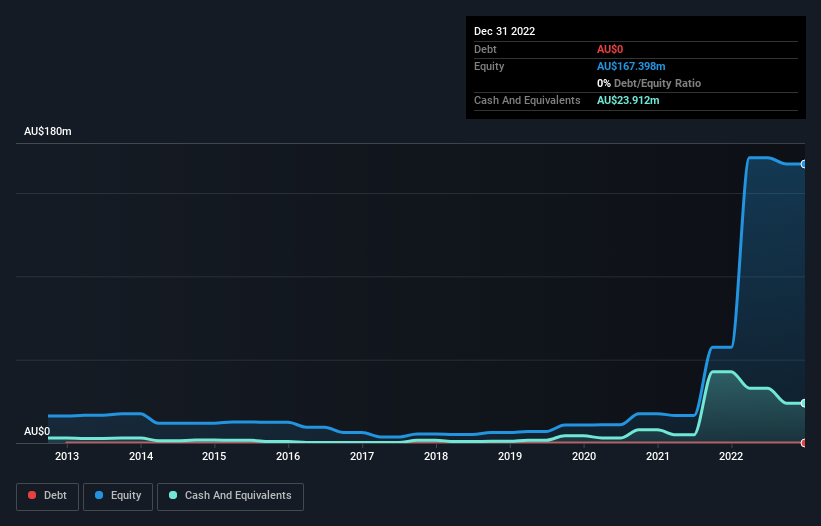Click the AU$23.912m cash value
This screenshot has width=821, height=526.
pos(628,100)
